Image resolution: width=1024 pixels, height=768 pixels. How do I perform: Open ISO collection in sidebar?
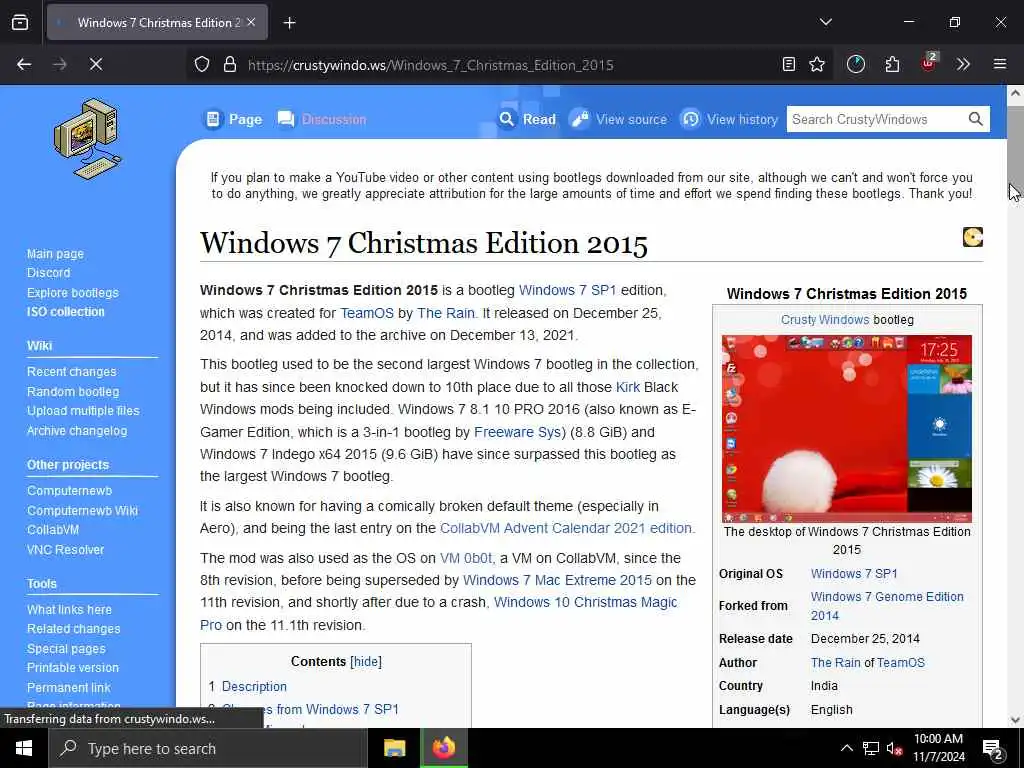(x=65, y=312)
